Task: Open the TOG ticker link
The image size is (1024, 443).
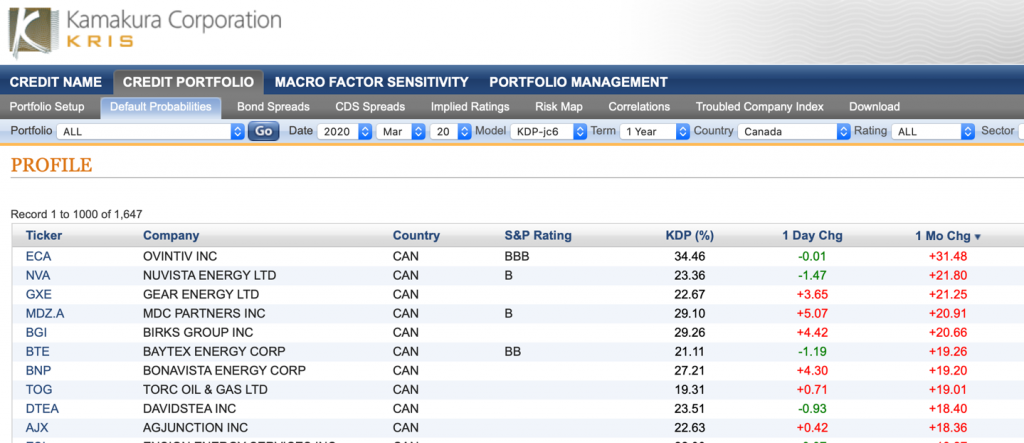Action: (x=38, y=390)
